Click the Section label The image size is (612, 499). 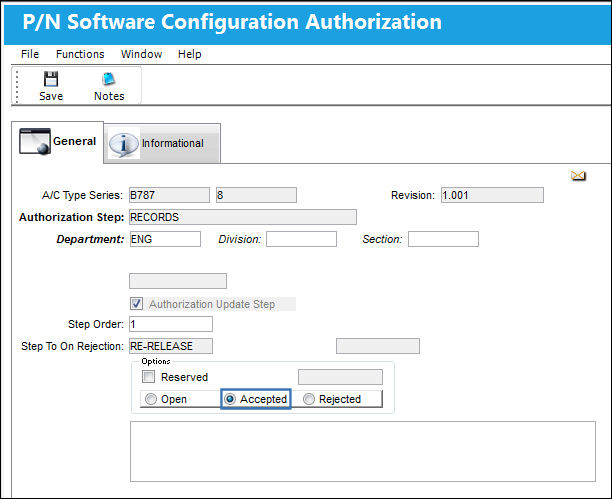pyautogui.click(x=382, y=239)
